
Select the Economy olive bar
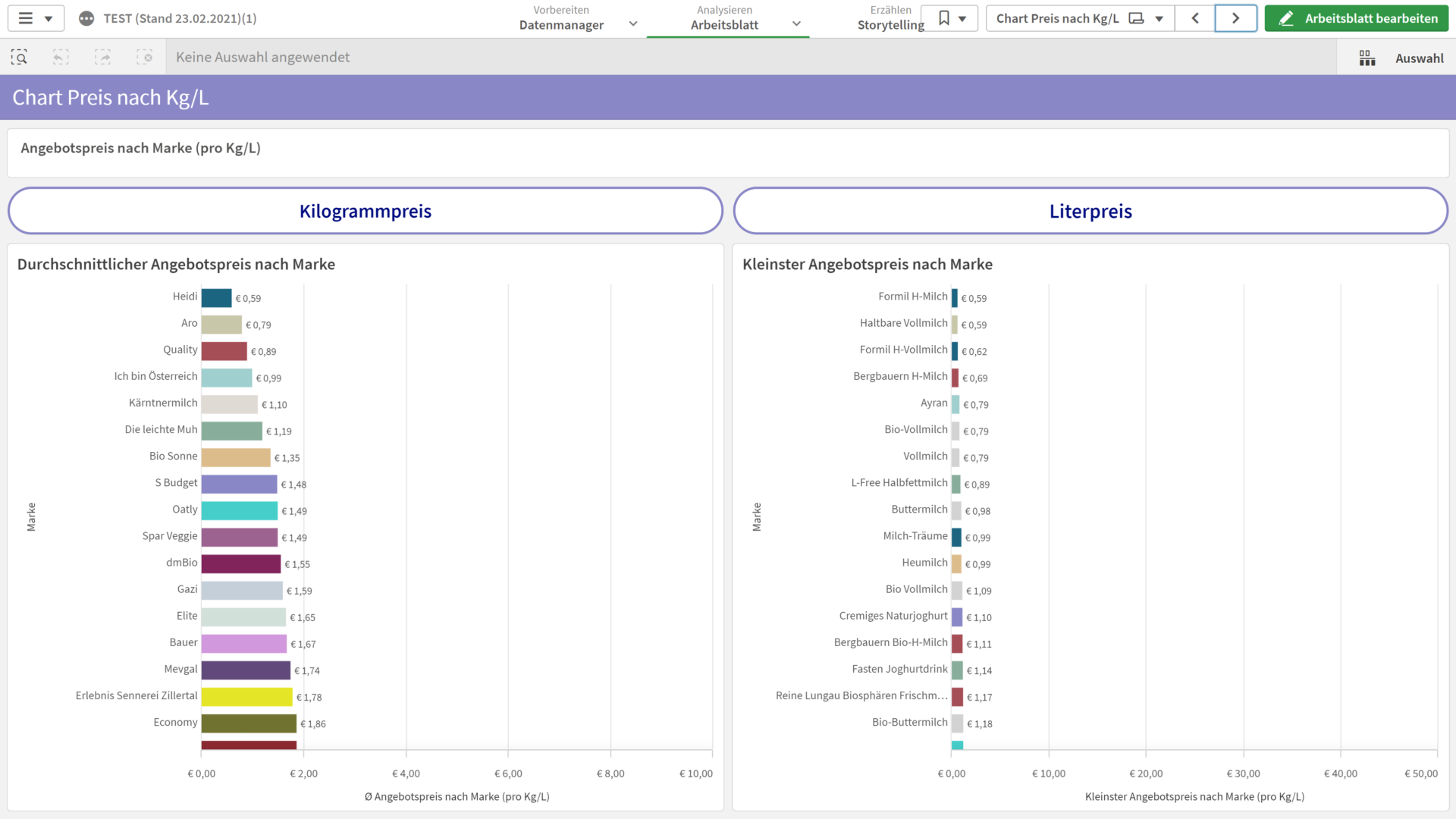249,723
